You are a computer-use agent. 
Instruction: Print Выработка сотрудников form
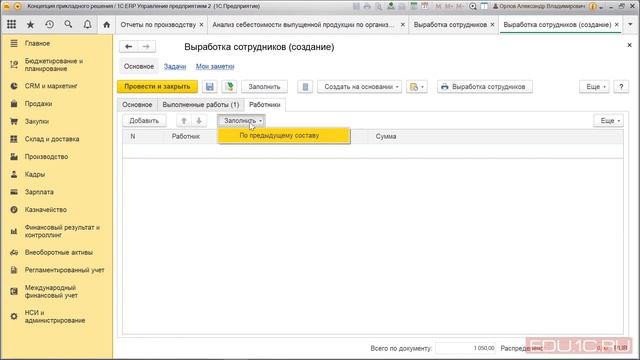tap(484, 87)
